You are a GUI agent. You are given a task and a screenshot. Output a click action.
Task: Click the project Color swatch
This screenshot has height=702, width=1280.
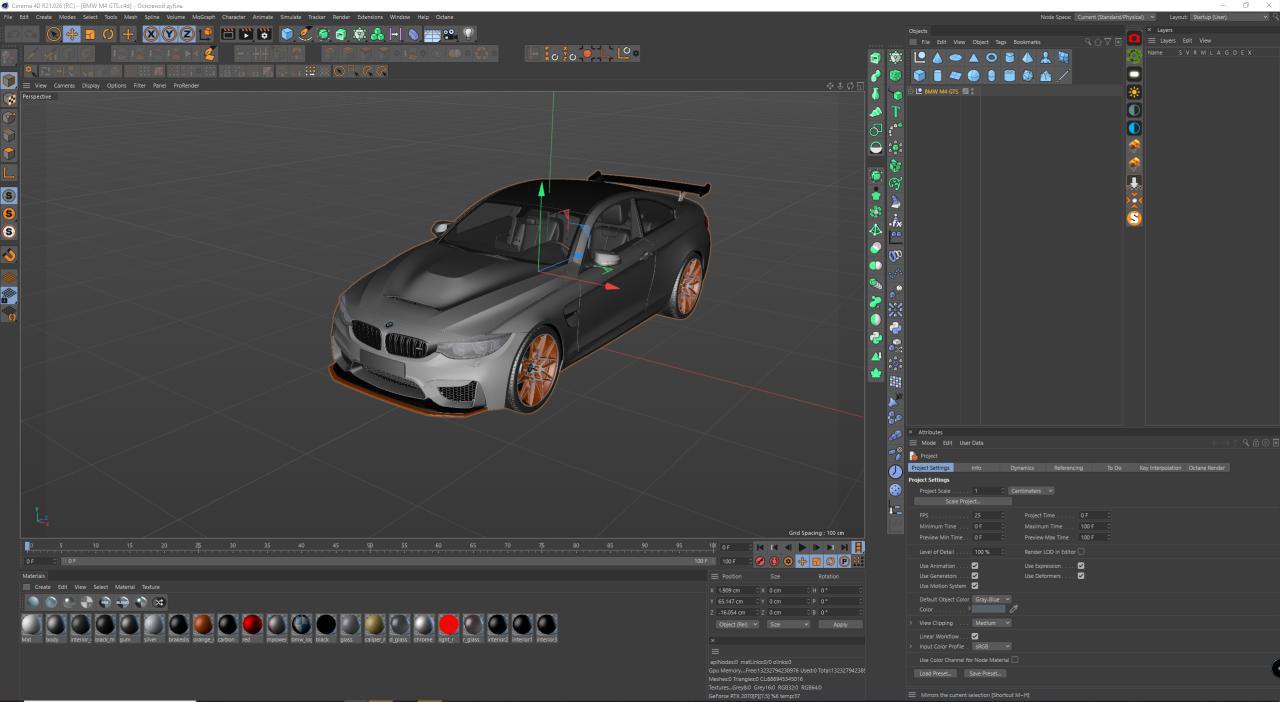click(989, 609)
